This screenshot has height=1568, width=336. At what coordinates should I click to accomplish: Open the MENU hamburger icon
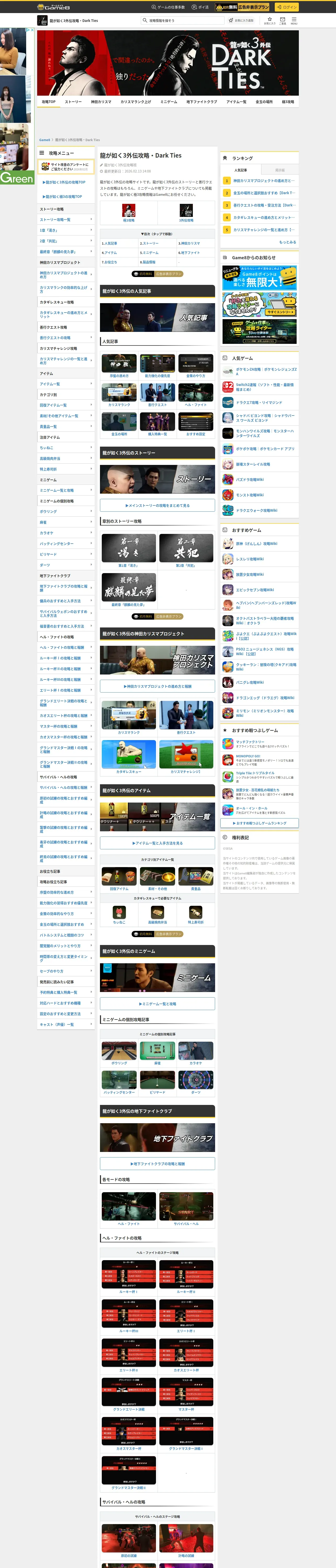coord(294,21)
